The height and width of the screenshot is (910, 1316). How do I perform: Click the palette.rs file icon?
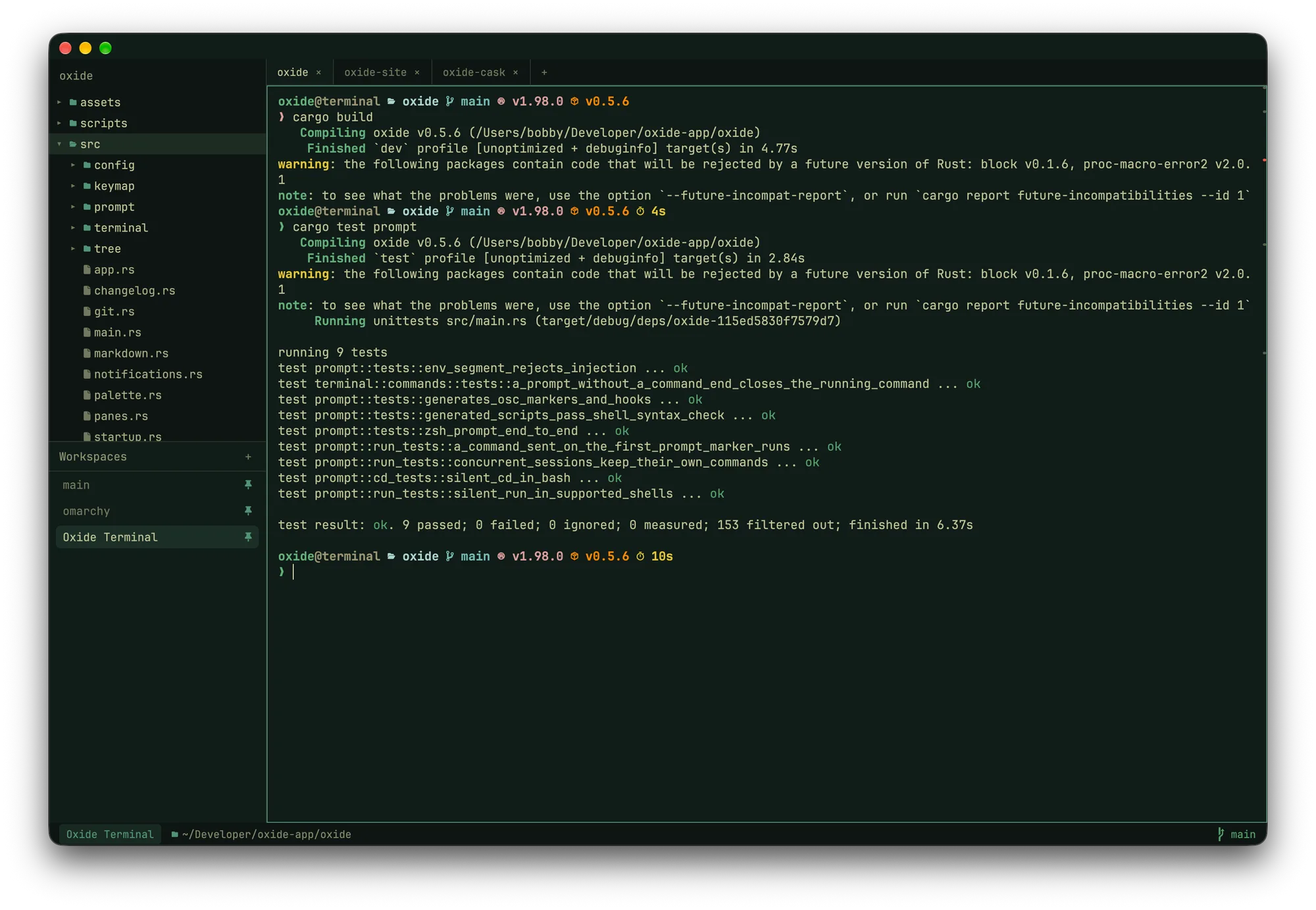click(87, 395)
